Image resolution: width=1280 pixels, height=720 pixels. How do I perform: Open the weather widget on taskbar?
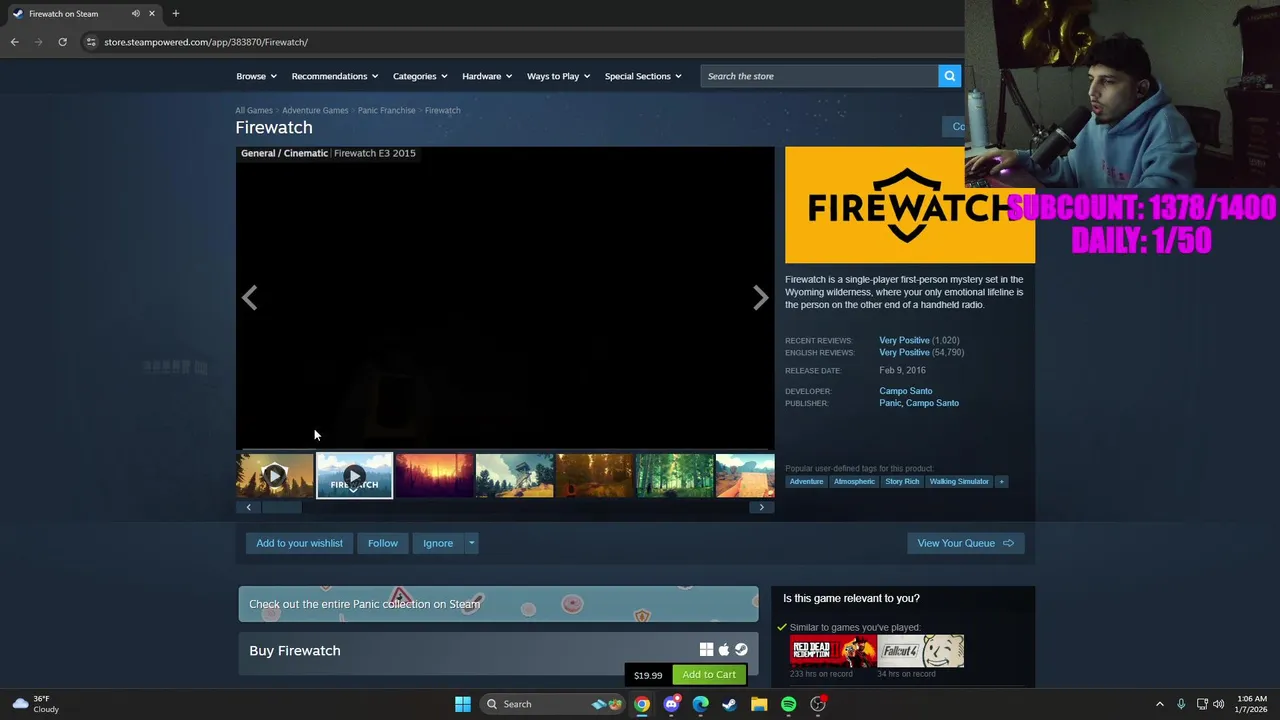[36, 704]
